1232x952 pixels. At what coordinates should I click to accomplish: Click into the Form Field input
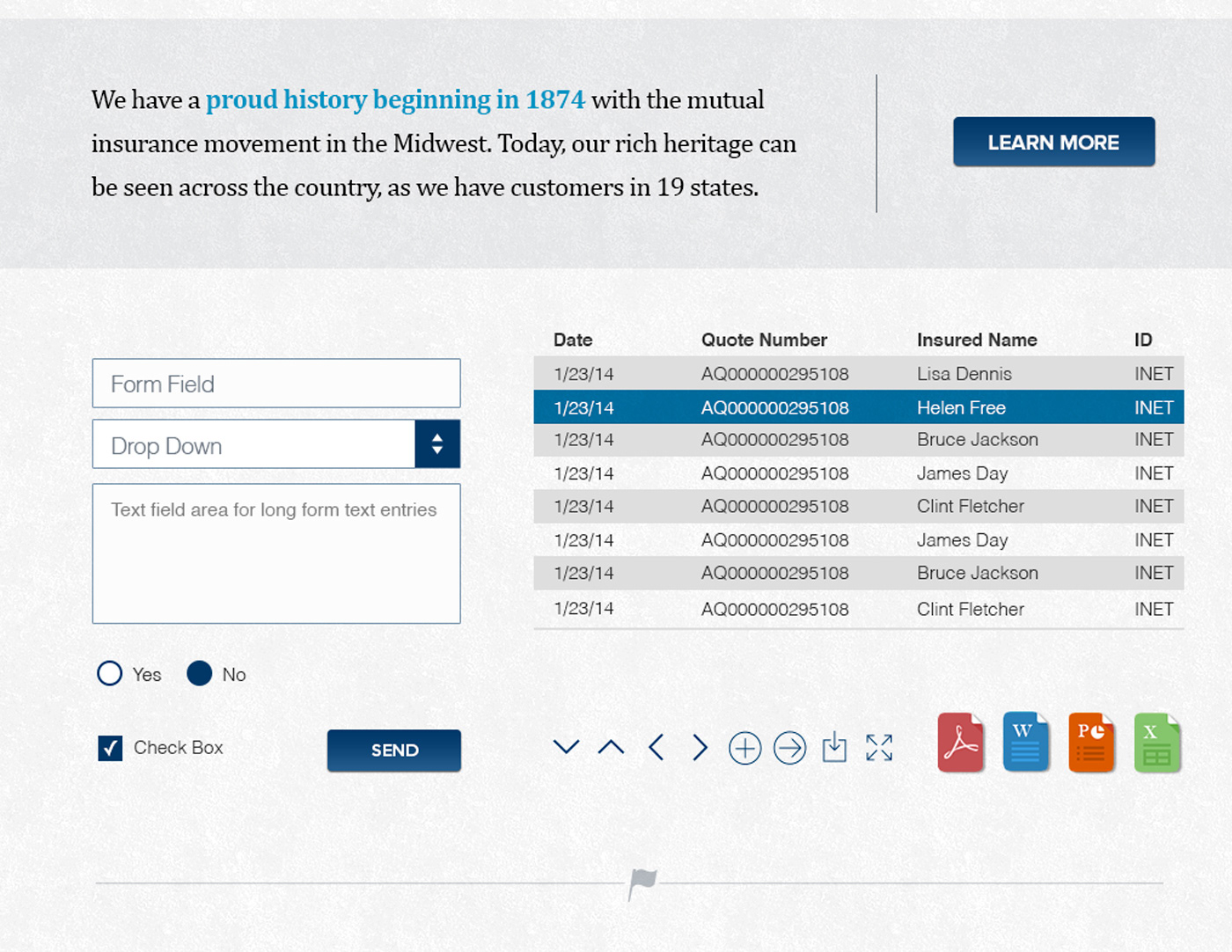276,384
